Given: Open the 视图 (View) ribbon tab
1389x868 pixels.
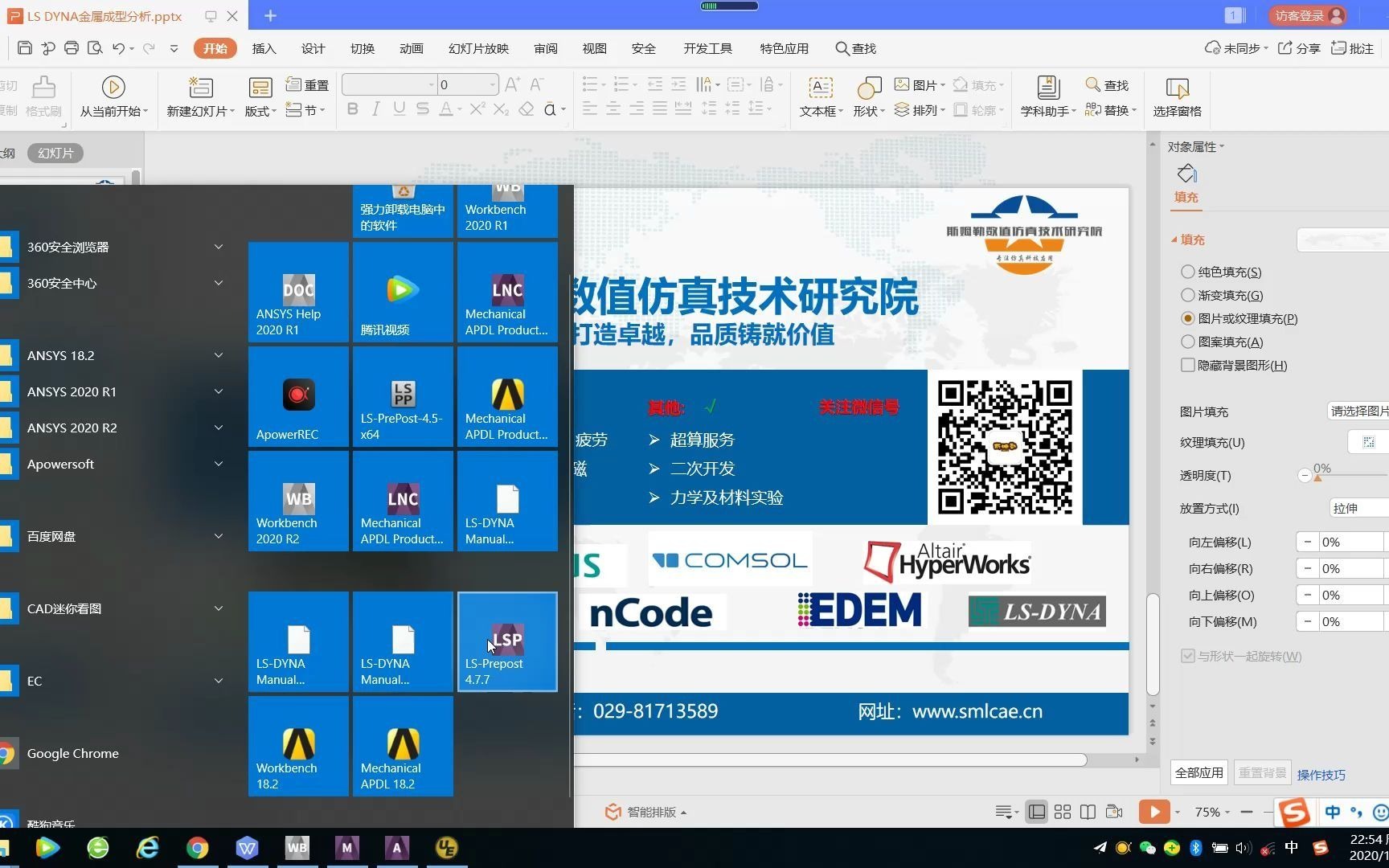Looking at the screenshot, I should pos(594,48).
